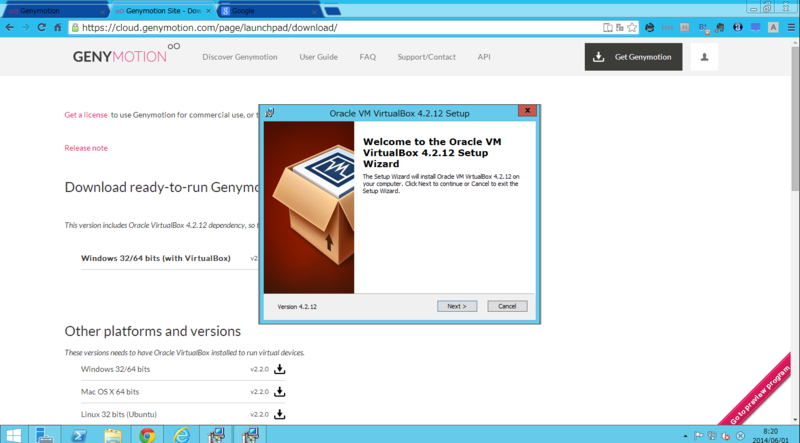The width and height of the screenshot is (800, 443).
Task: Click the VirtualBox setup title bar icon
Action: 269,113
